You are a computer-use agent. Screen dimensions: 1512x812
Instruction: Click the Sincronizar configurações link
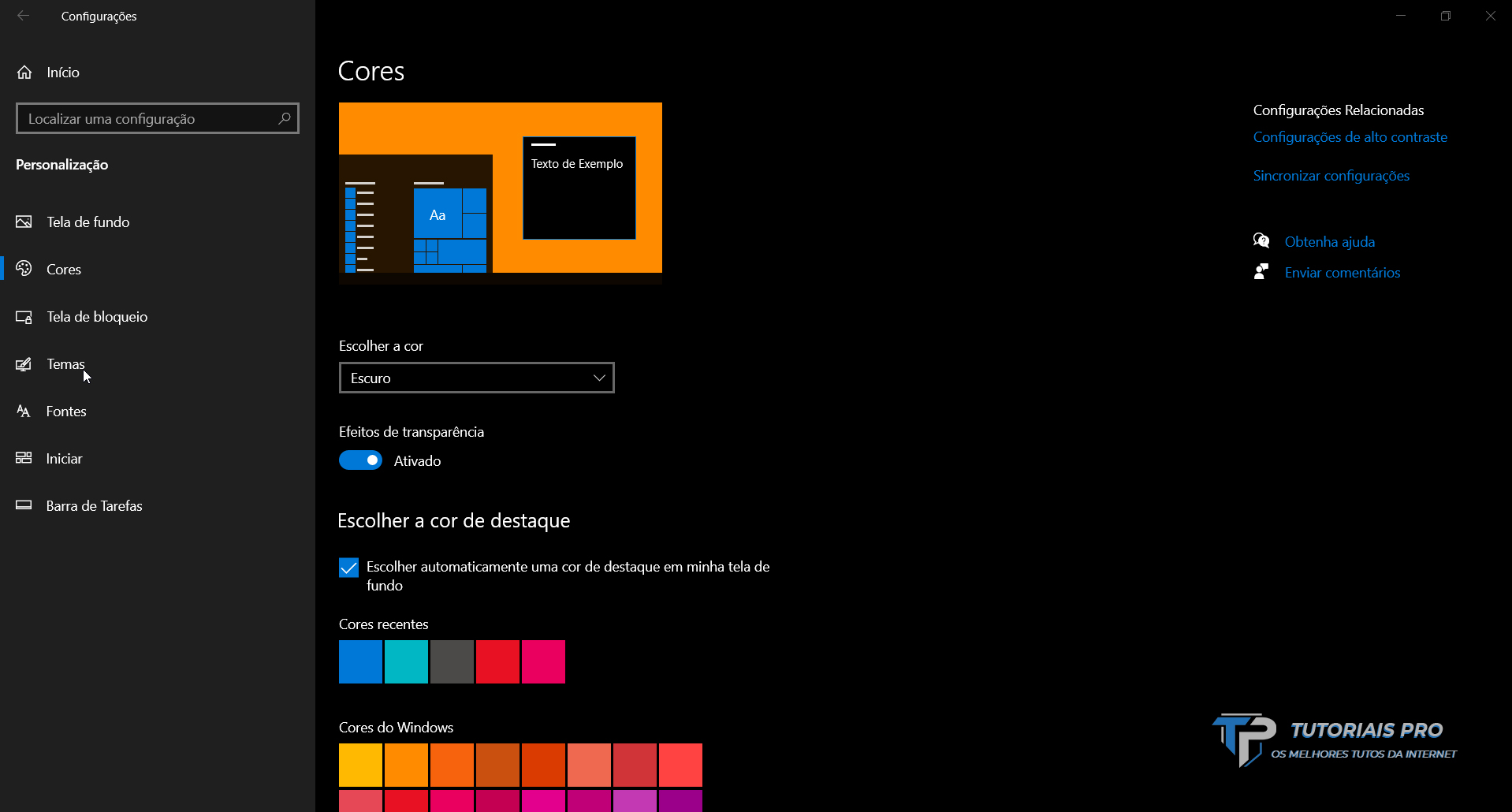click(1331, 175)
